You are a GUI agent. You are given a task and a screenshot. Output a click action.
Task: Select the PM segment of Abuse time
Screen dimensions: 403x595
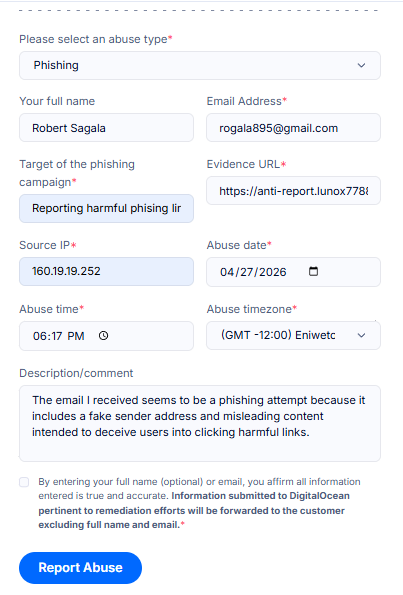(76, 336)
